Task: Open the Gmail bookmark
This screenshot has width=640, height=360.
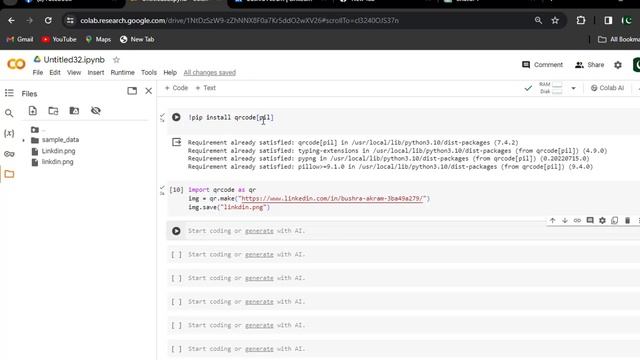Action: (20, 39)
